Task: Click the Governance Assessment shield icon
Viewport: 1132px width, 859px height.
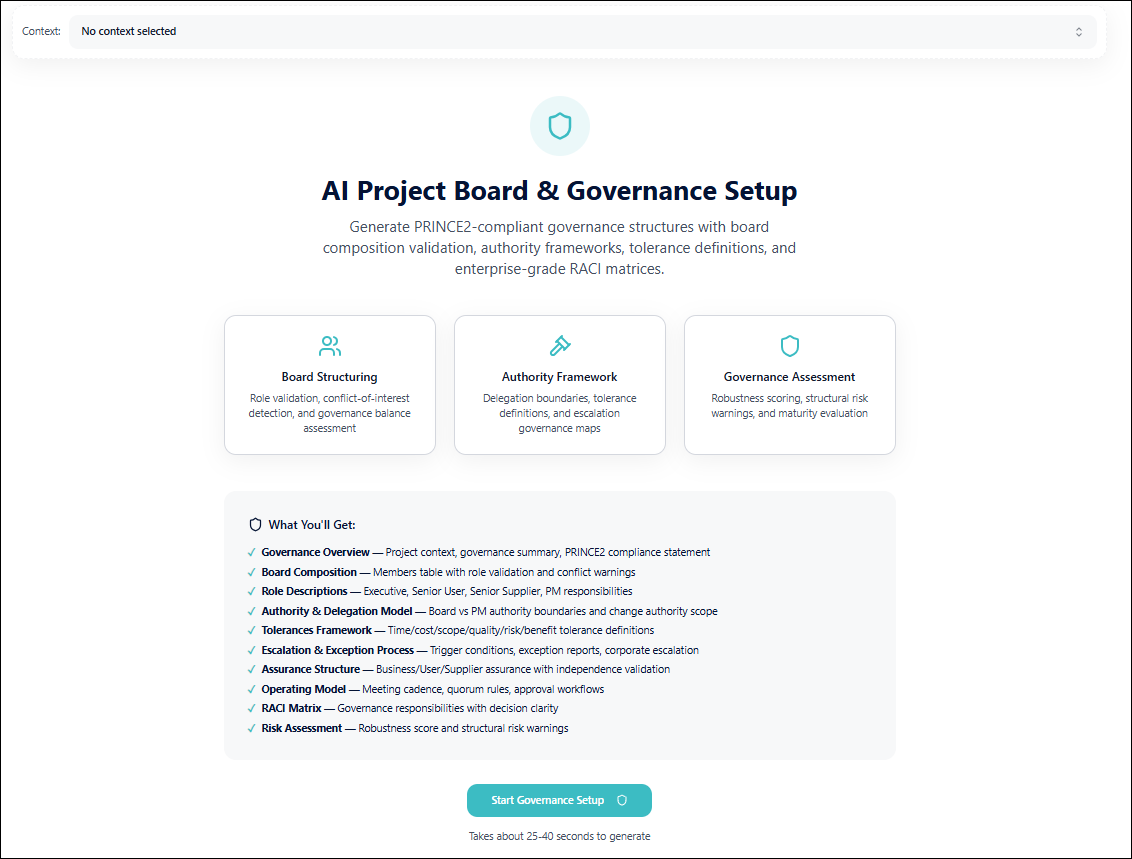Action: [790, 346]
